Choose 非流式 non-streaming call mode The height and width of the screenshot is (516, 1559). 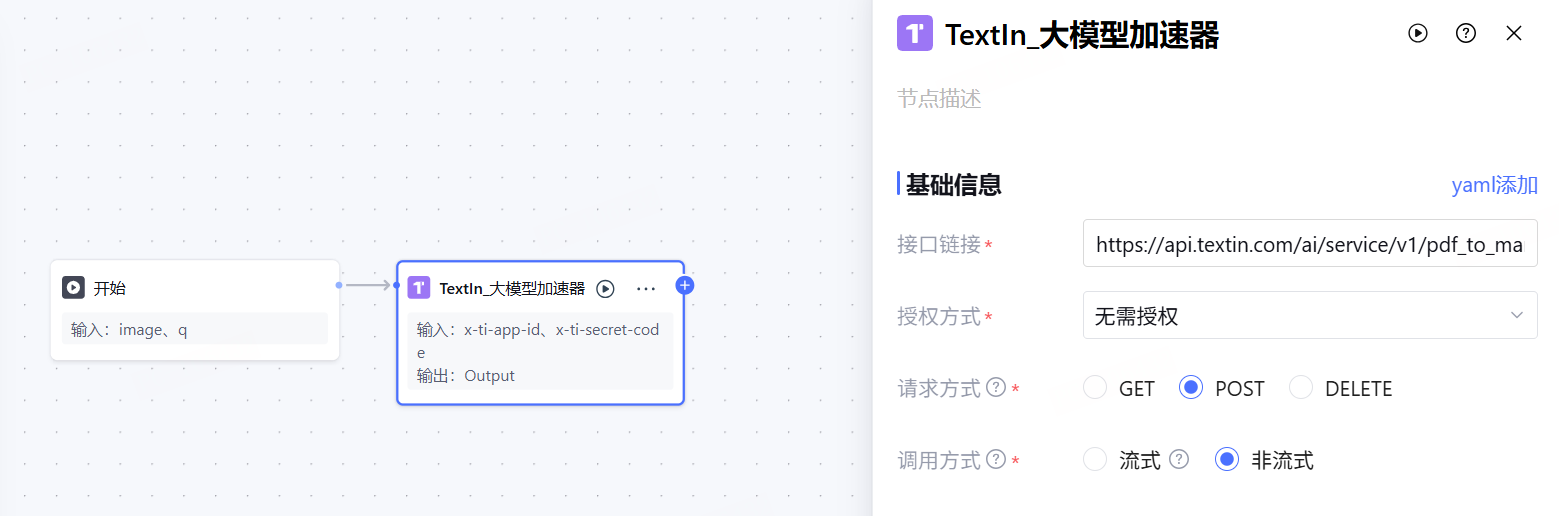(1227, 460)
